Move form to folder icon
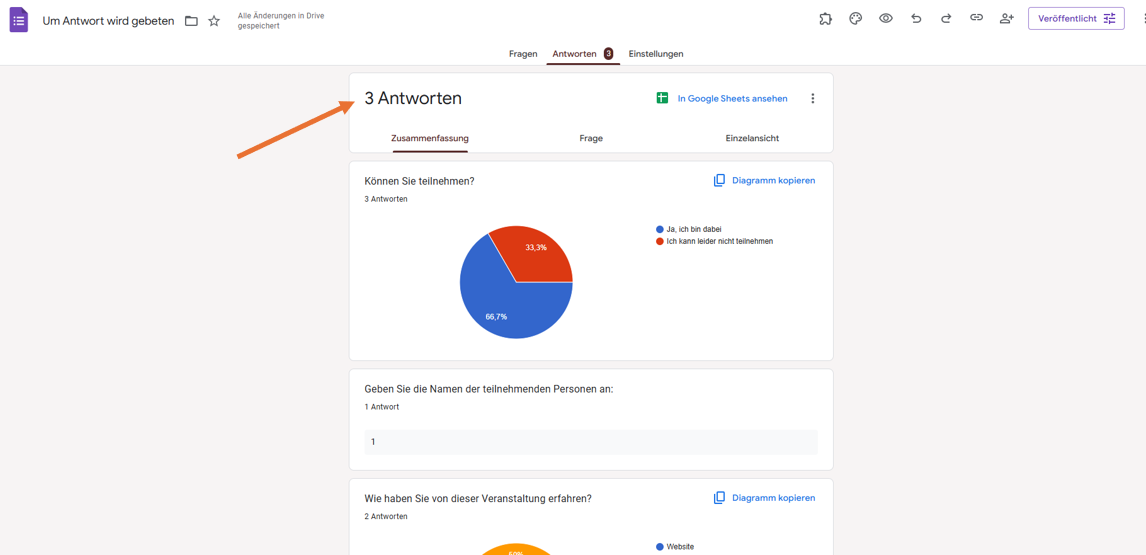1146x555 pixels. pos(191,21)
